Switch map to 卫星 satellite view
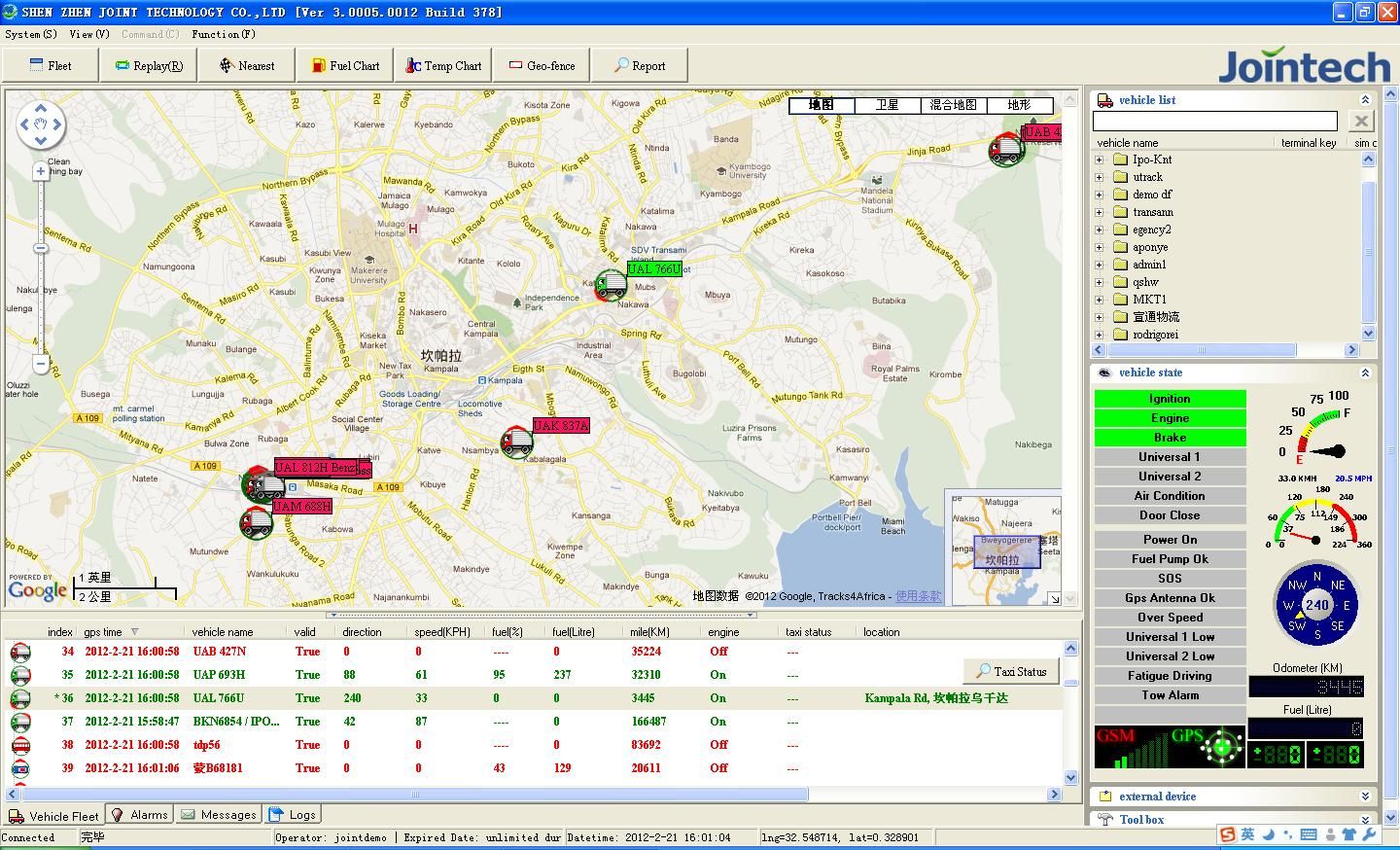The image size is (1400, 850). point(888,105)
